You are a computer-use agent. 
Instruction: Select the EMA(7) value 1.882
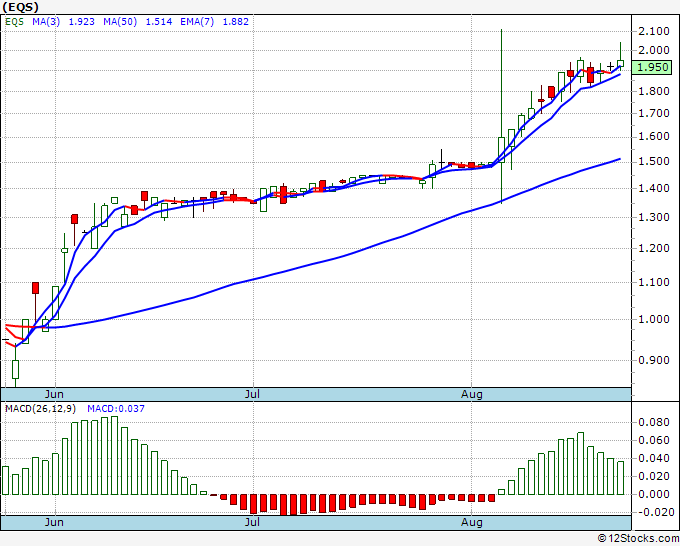click(235, 22)
